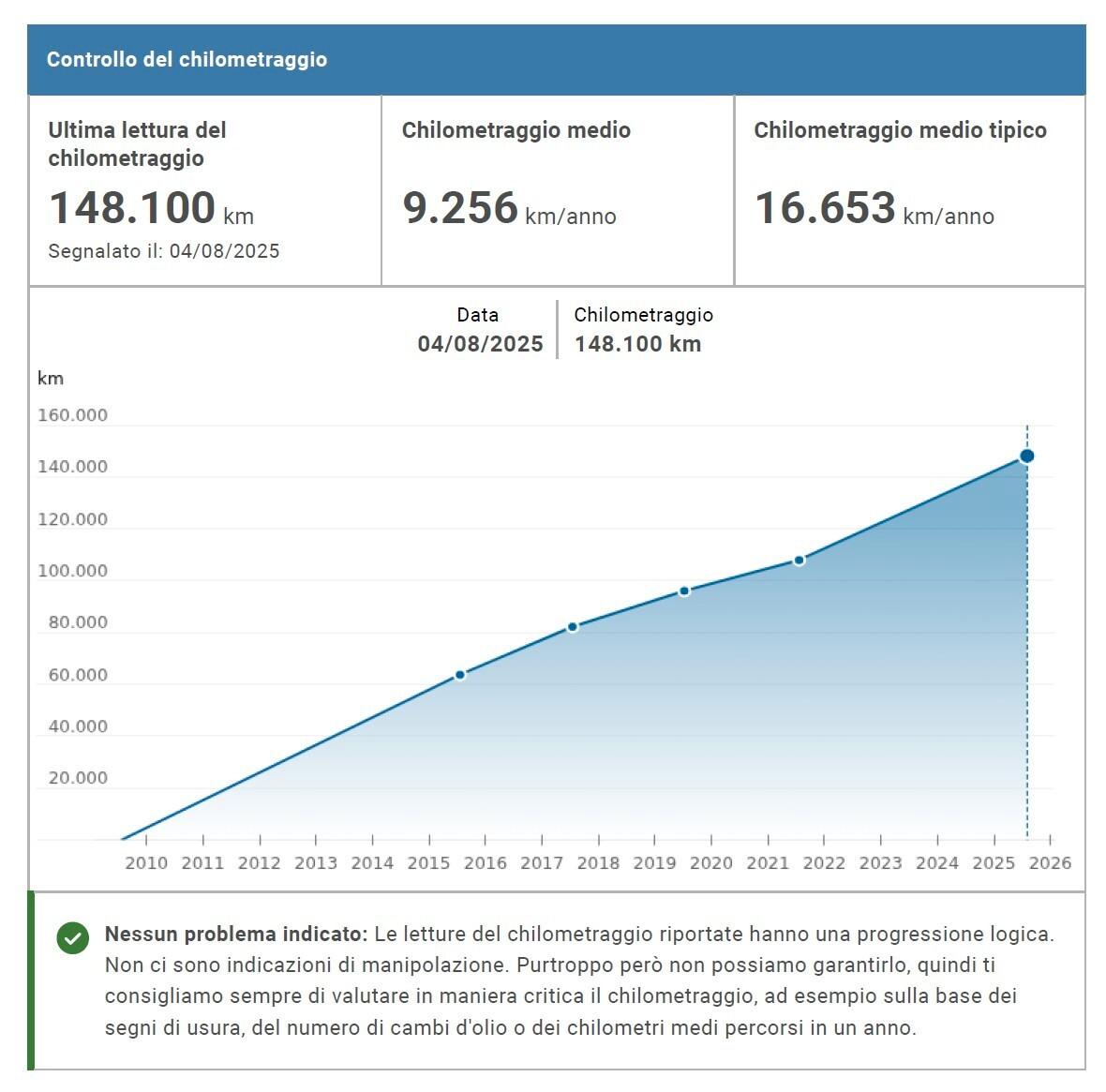Screen dimensions: 1106x1092
Task: Click the tooltip date 04/08/2025 above chart
Action: click(x=480, y=344)
